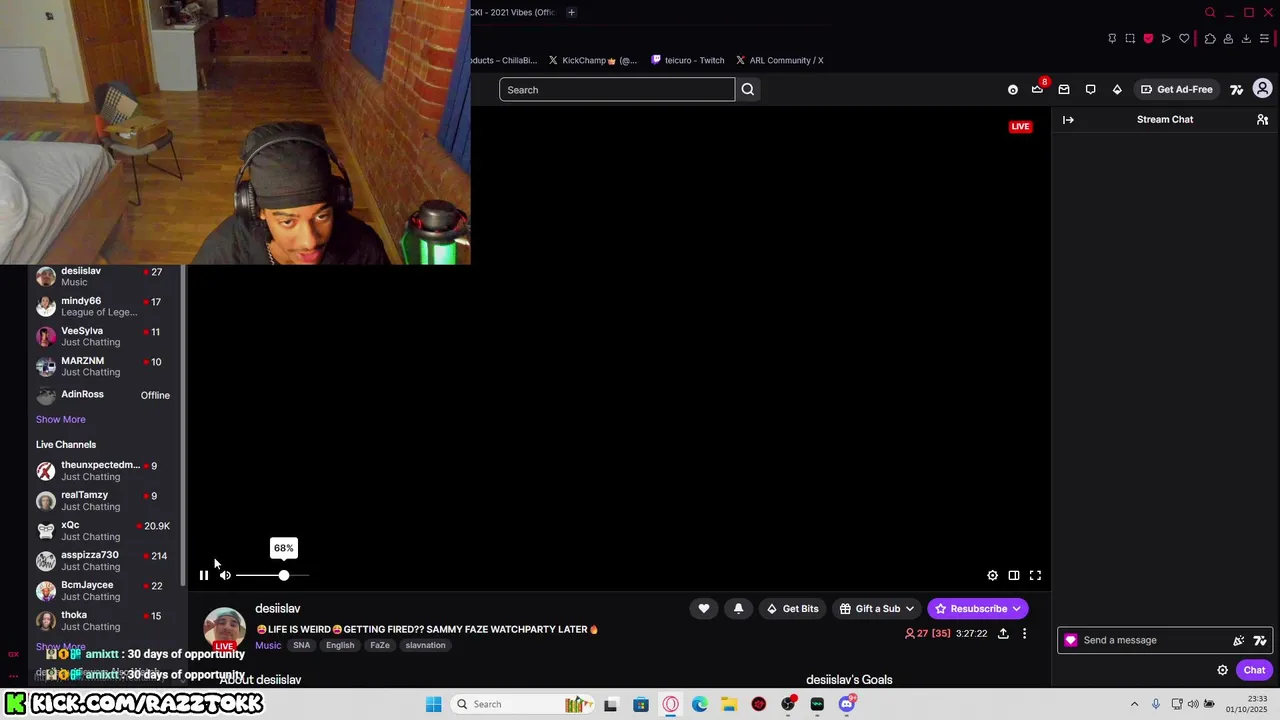The image size is (1280, 720).
Task: Expand Show More under followed channels
Action: pyautogui.click(x=61, y=419)
